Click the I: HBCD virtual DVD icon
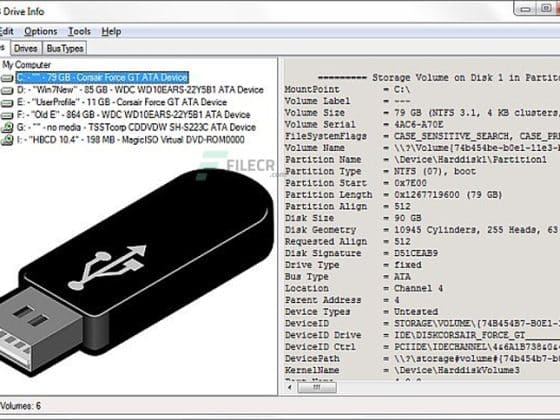The height and width of the screenshot is (420, 560). [7, 140]
